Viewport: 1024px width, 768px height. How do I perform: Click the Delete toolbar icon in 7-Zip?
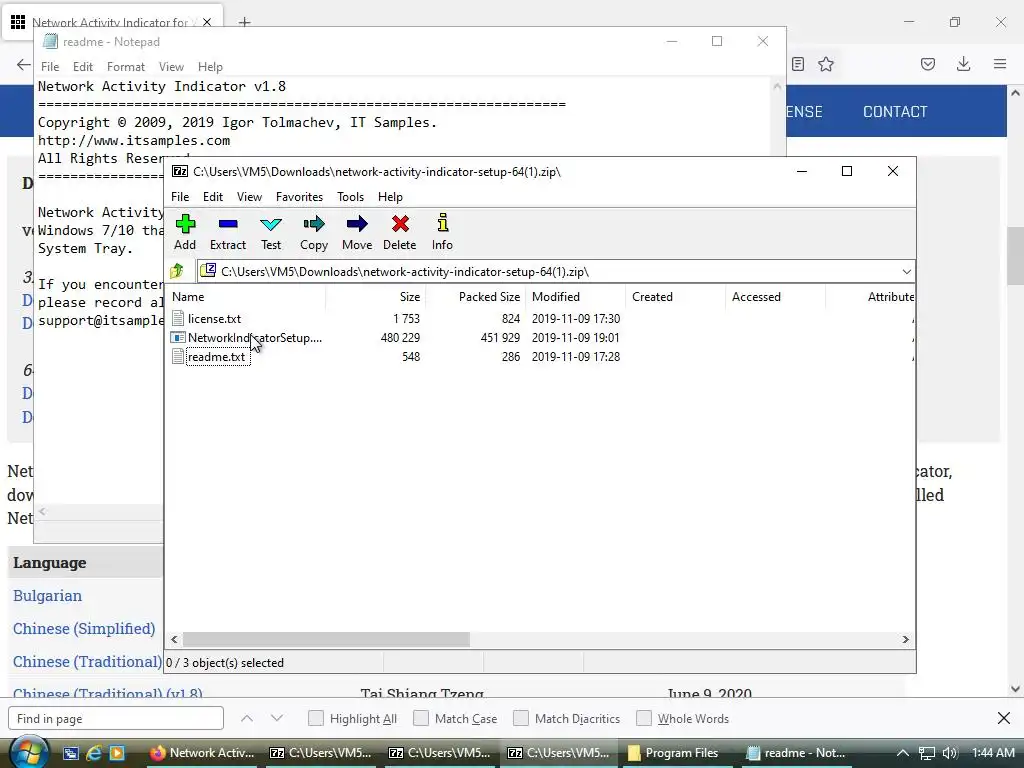(400, 232)
